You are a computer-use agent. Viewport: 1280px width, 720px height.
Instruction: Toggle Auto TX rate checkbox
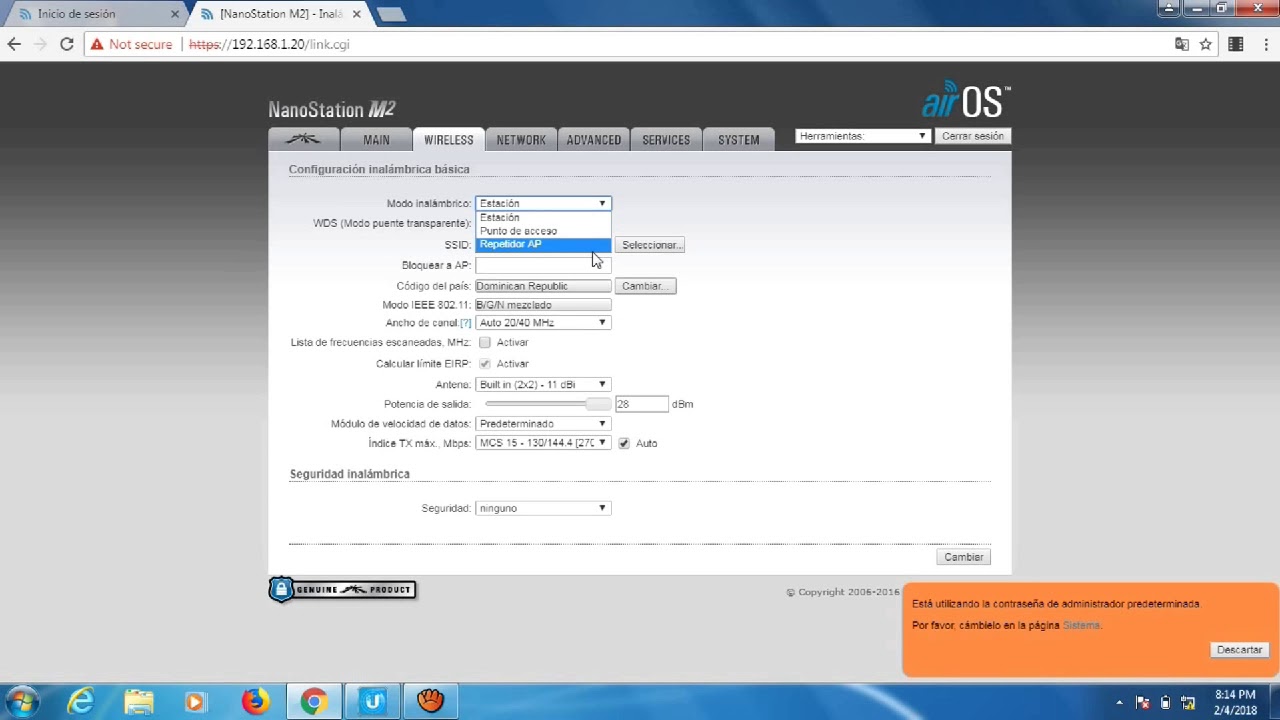tap(624, 443)
